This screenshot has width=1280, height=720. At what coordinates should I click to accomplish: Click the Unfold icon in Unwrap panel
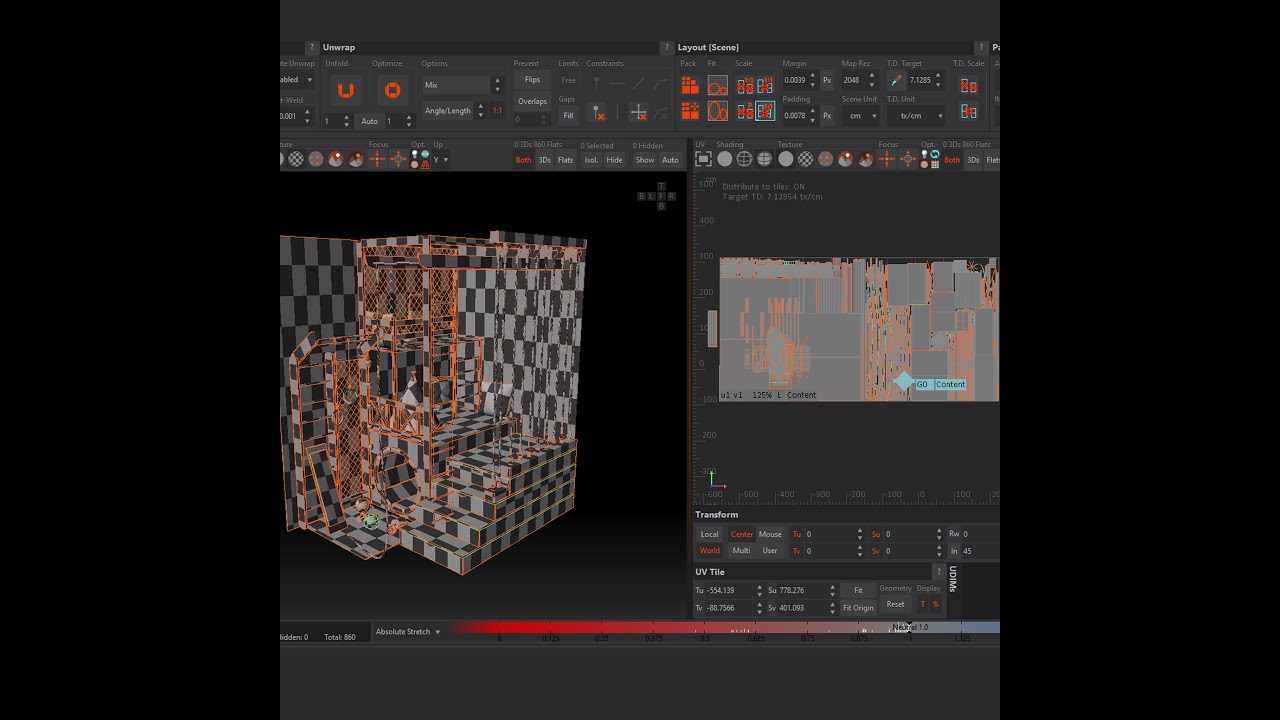click(345, 90)
